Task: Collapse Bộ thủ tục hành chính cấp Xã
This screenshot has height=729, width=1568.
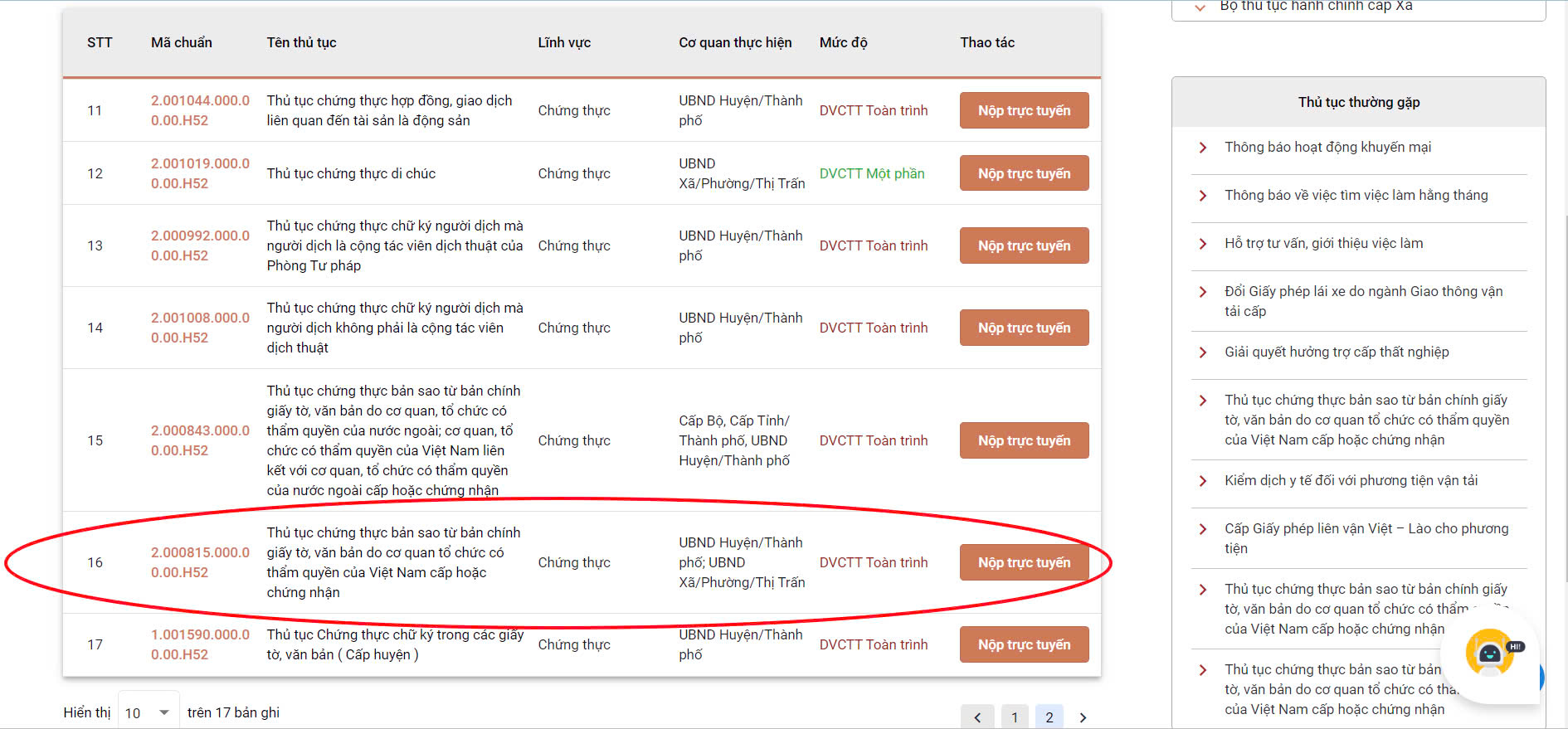Action: tap(1200, 7)
